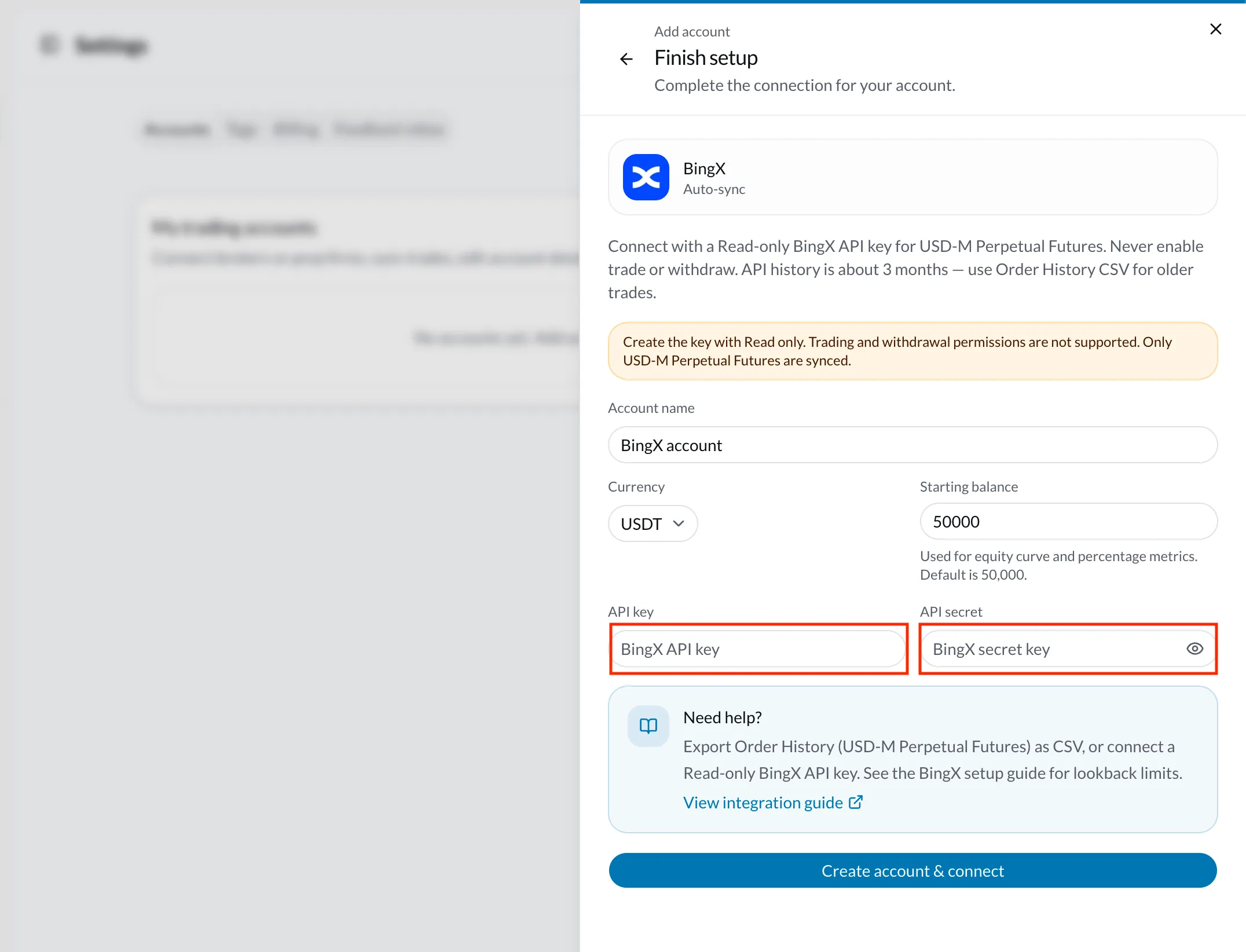Click the book icon in Need help box

(x=648, y=726)
